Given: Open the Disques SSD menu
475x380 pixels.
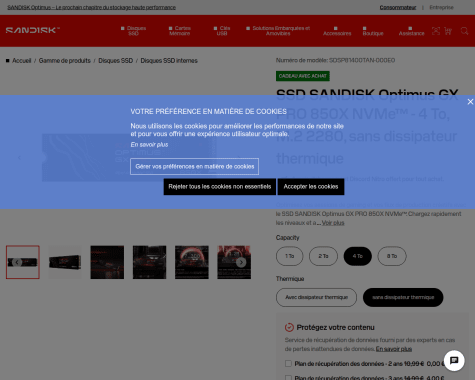Looking at the screenshot, I should point(134,31).
